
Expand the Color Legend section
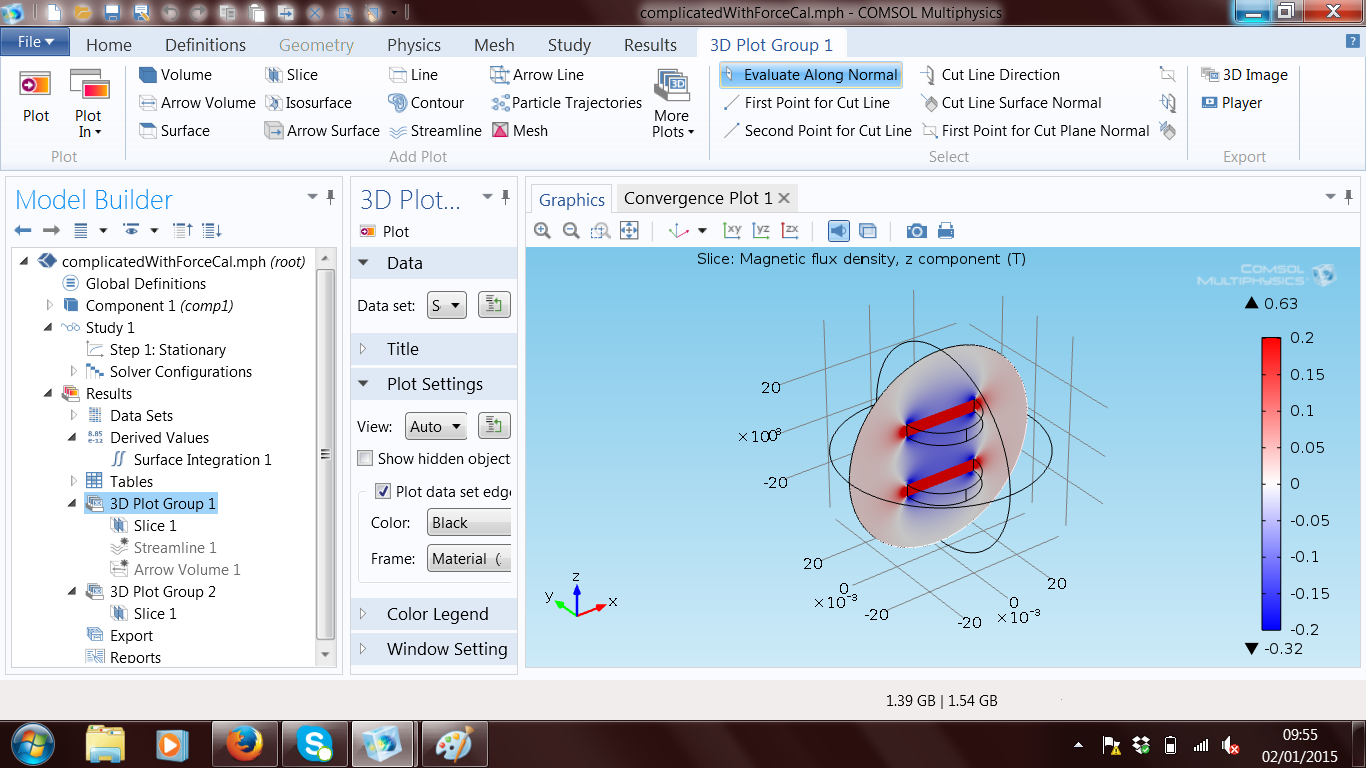[x=437, y=614]
